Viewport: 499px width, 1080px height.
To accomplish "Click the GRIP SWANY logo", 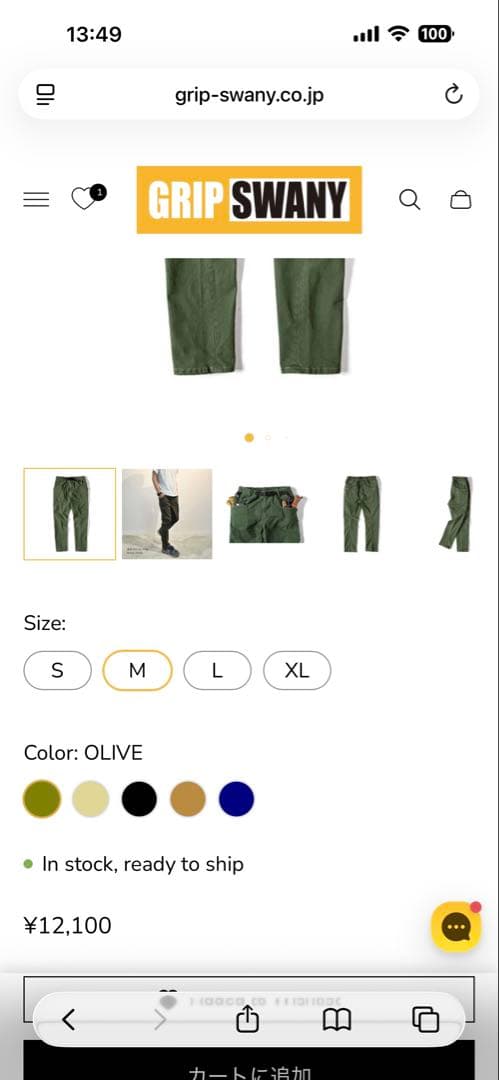I will tap(249, 200).
